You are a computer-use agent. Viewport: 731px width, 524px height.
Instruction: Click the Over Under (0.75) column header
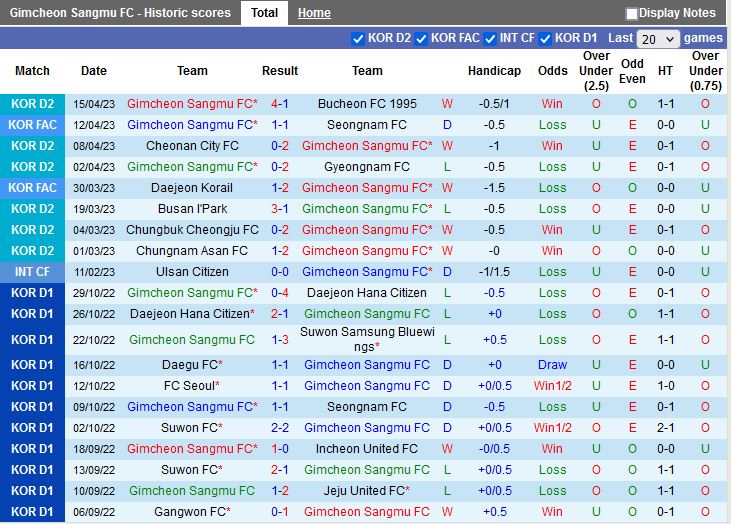pyautogui.click(x=705, y=71)
